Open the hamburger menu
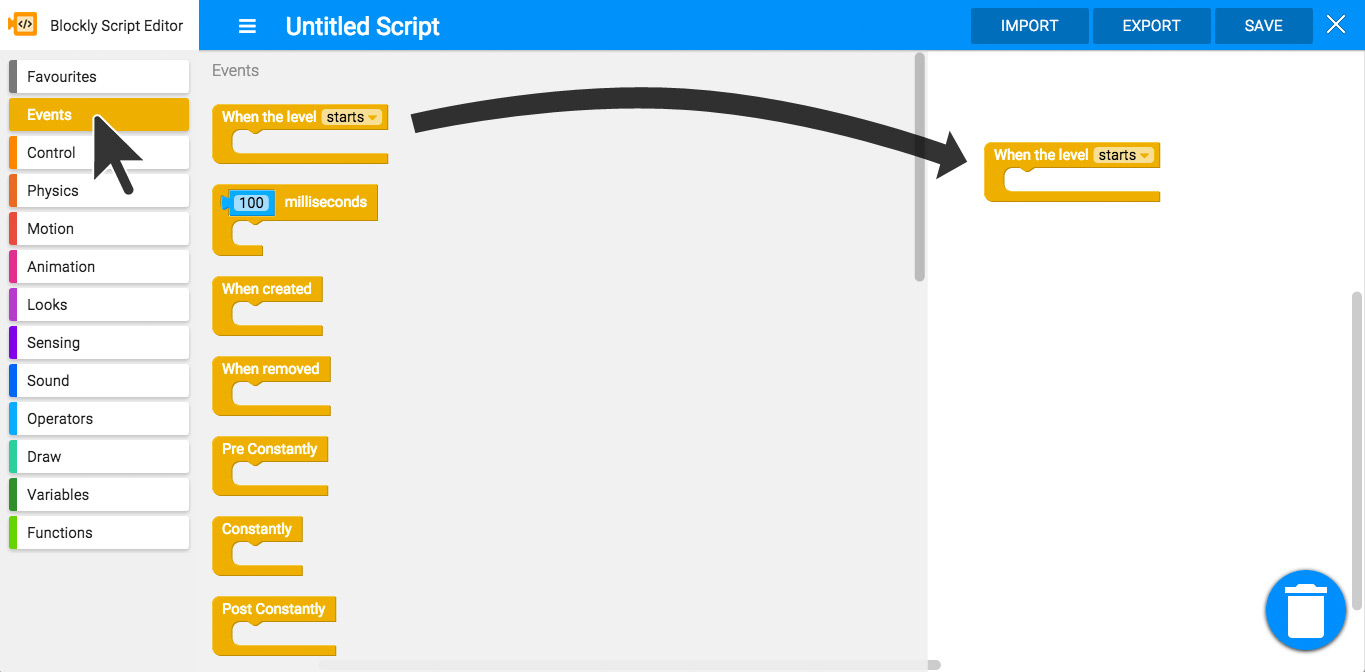 [x=247, y=26]
